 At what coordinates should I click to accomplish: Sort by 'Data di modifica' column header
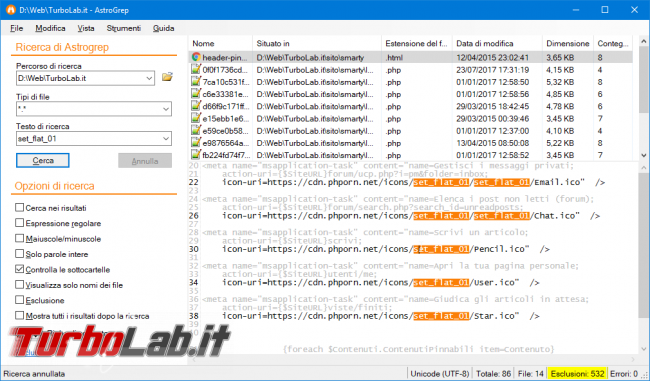[497, 43]
